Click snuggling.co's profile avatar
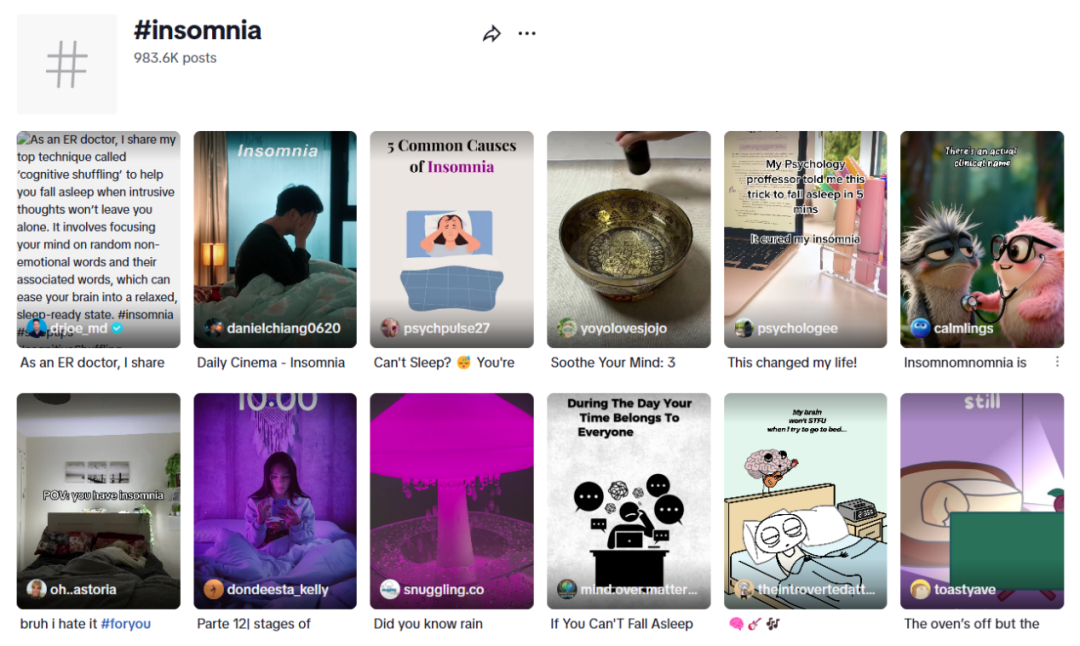Image resolution: width=1080 pixels, height=646 pixels. tap(390, 589)
